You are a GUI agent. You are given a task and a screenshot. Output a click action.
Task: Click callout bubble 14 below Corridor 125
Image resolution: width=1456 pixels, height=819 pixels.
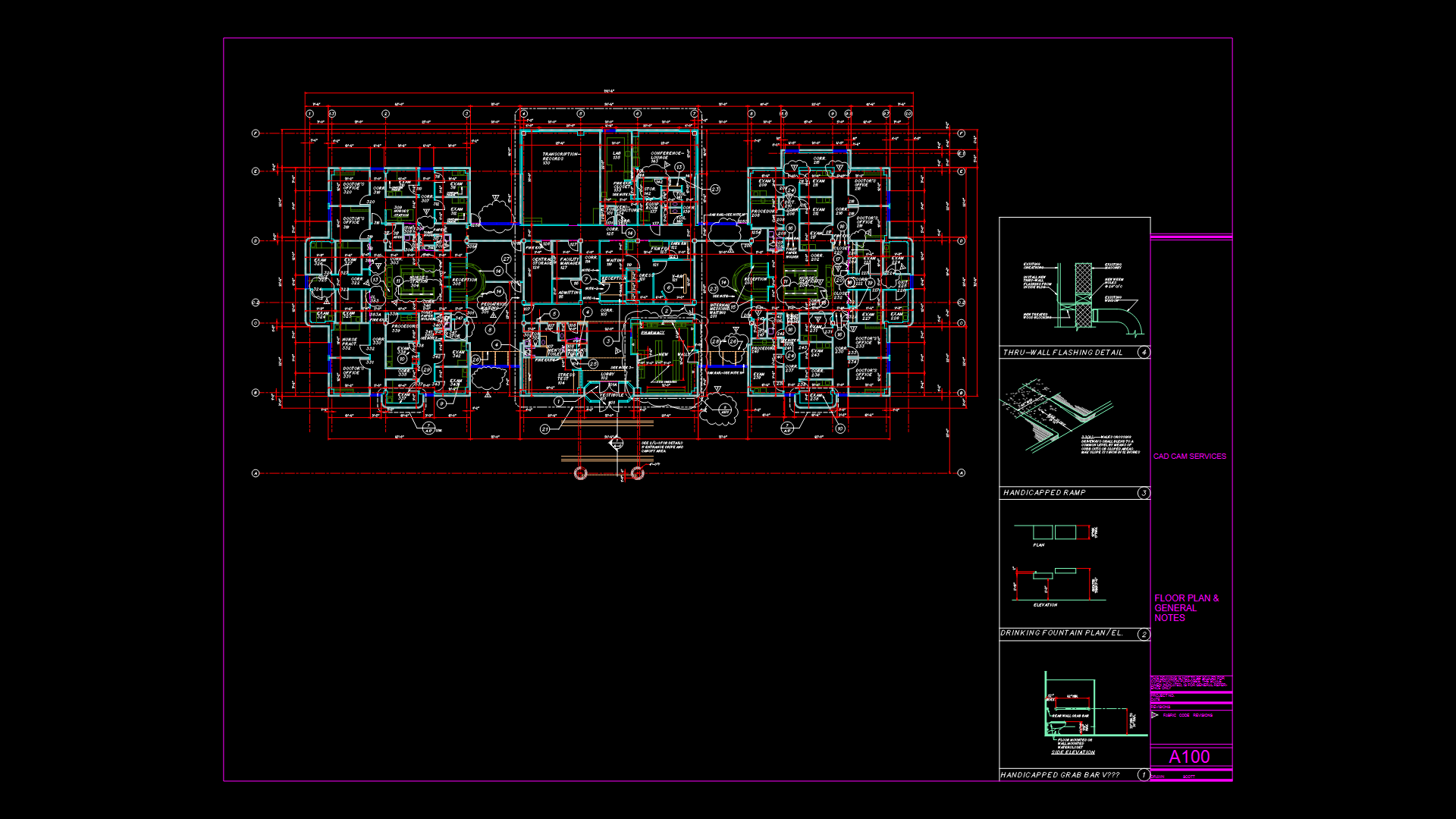(630, 233)
